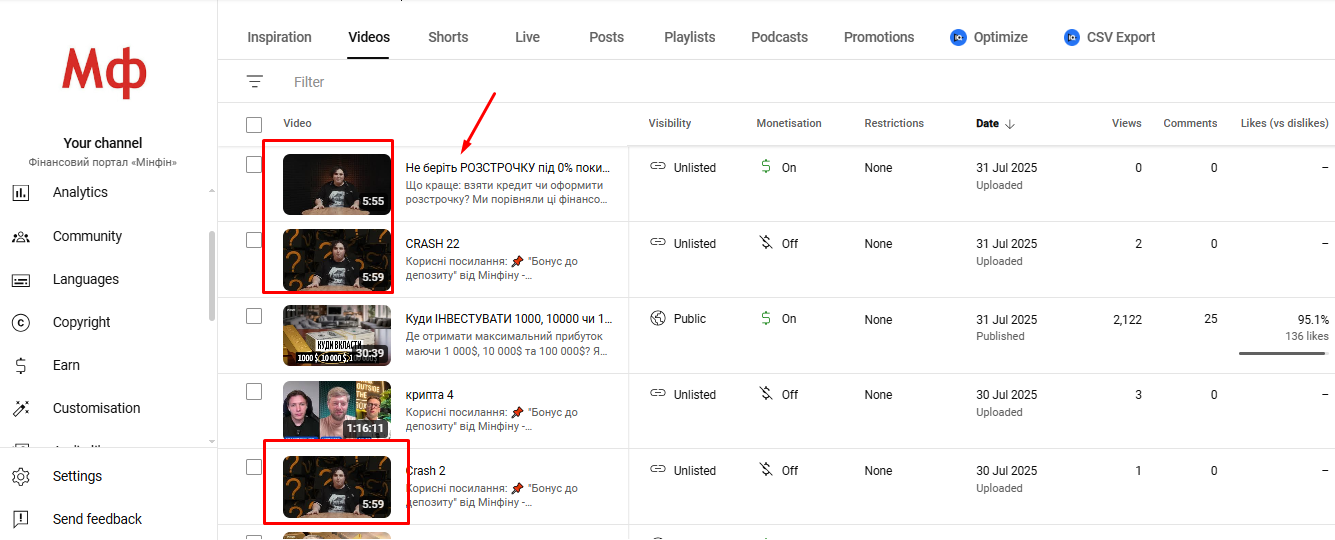Click unlisted link icon for Crash 2
The height and width of the screenshot is (540, 1335).
[657, 470]
